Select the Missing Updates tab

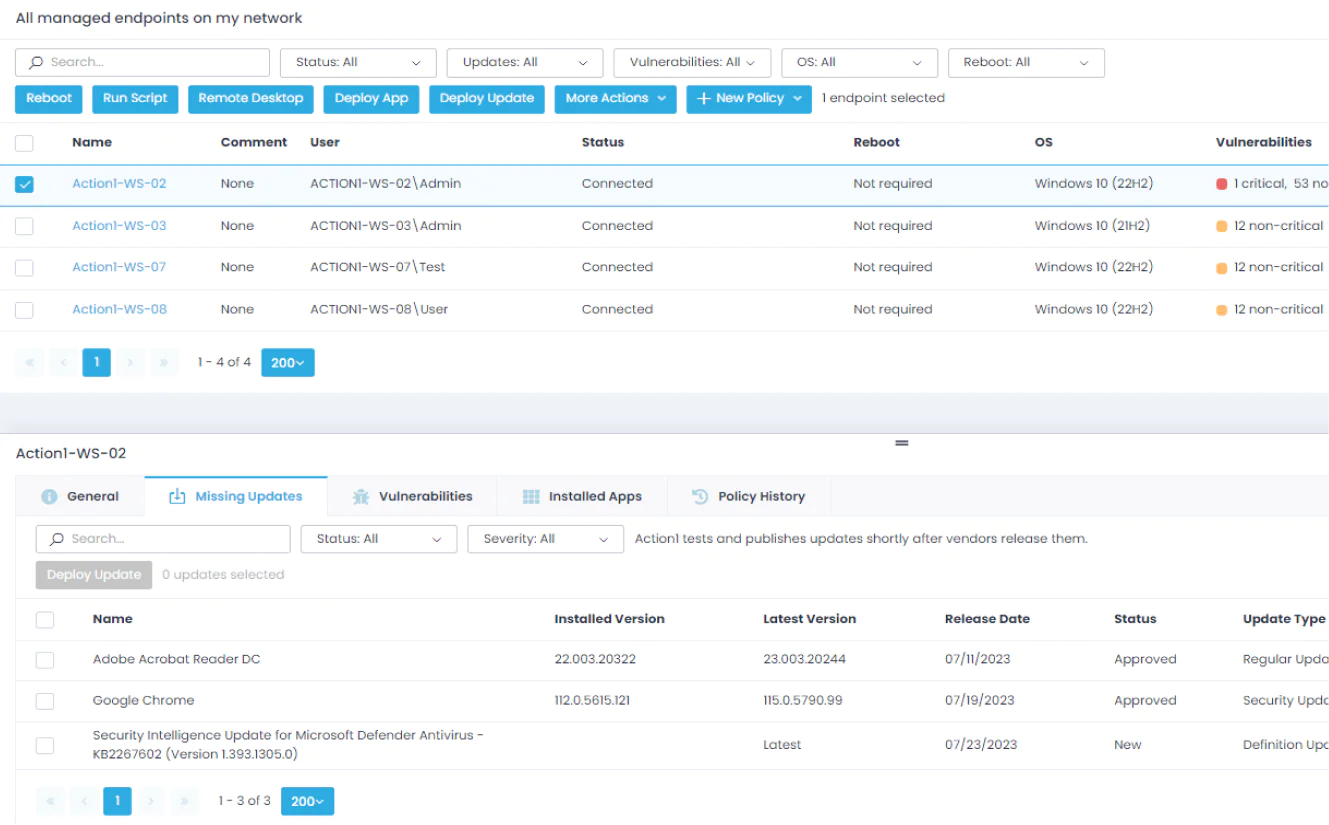(236, 497)
